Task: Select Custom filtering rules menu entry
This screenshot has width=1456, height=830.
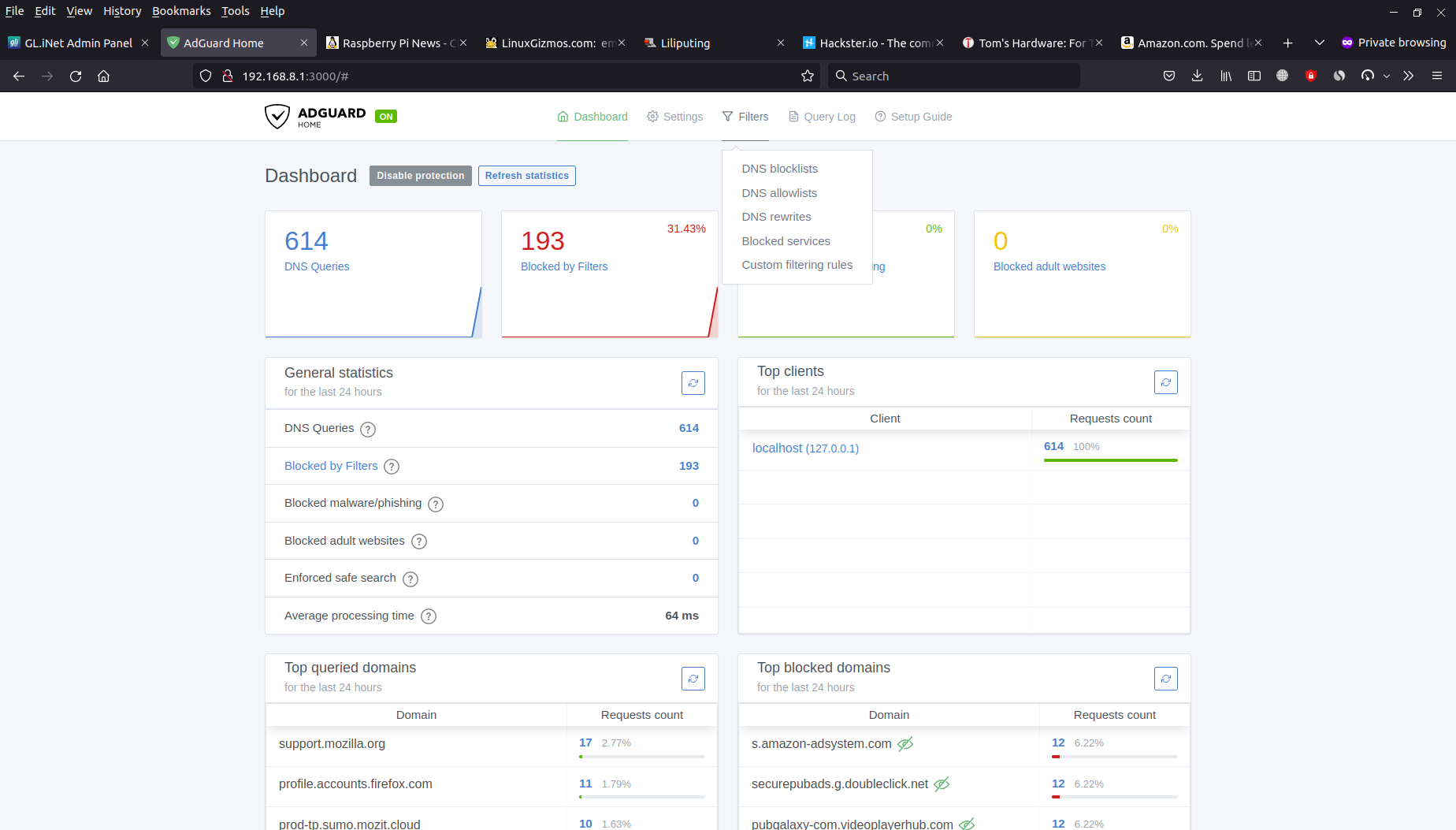Action: point(797,265)
